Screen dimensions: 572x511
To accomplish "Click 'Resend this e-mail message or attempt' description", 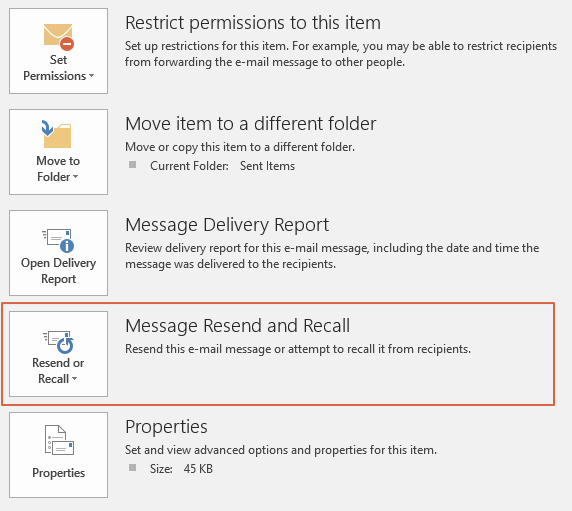I will point(298,349).
